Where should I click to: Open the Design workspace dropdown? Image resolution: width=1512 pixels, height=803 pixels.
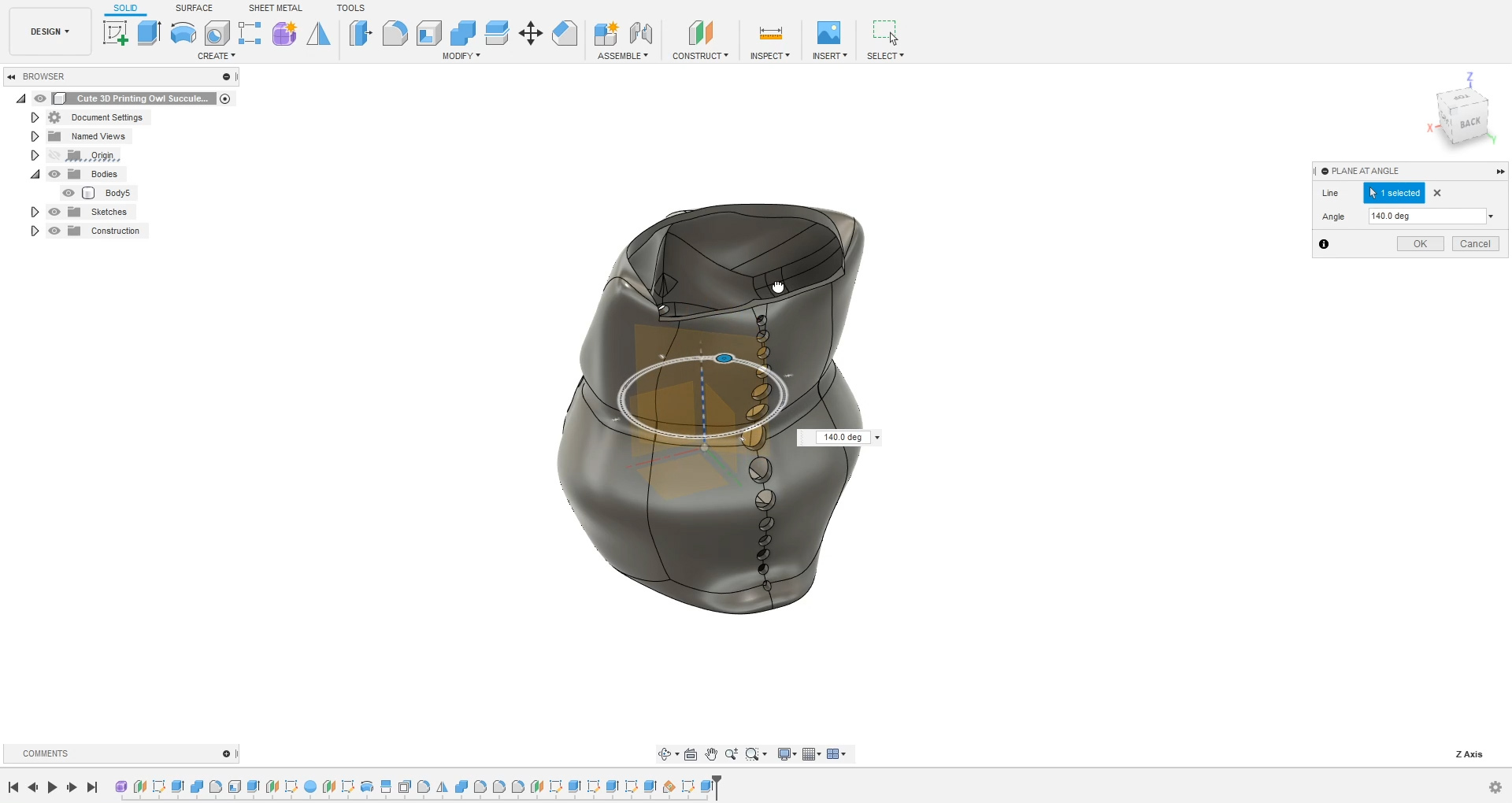click(x=50, y=31)
